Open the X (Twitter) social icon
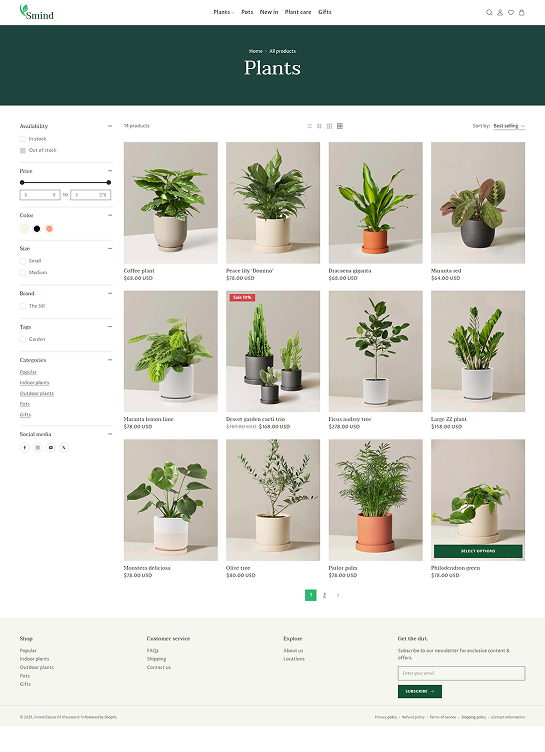 pyautogui.click(x=64, y=447)
